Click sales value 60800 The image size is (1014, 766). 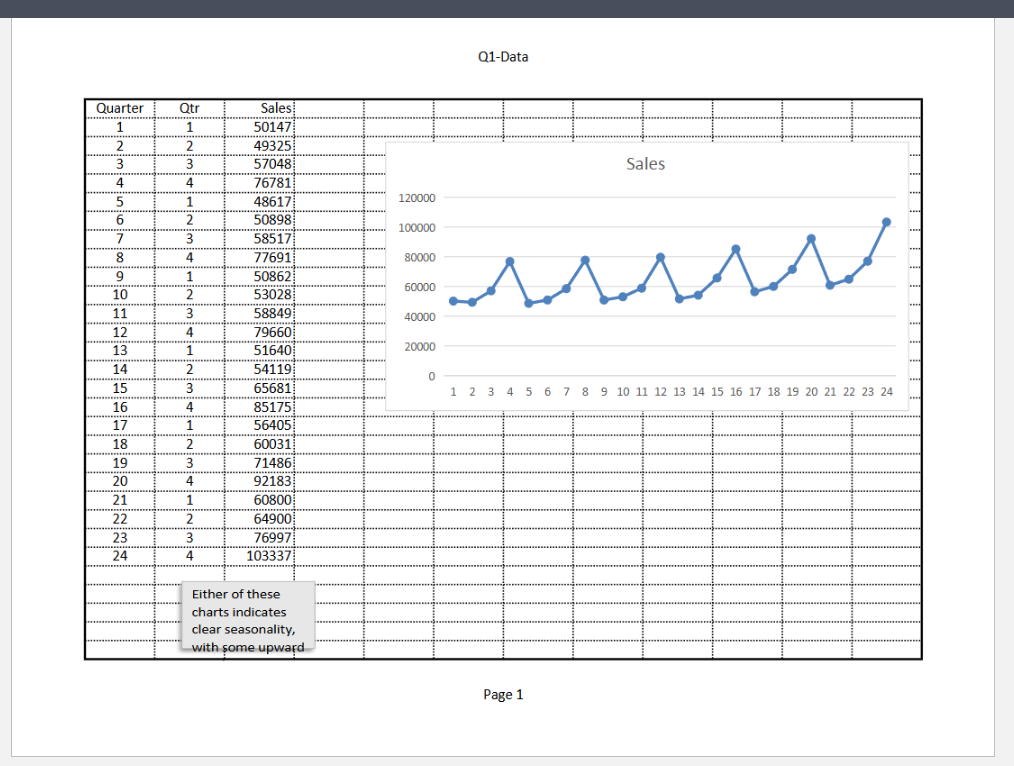[272, 500]
